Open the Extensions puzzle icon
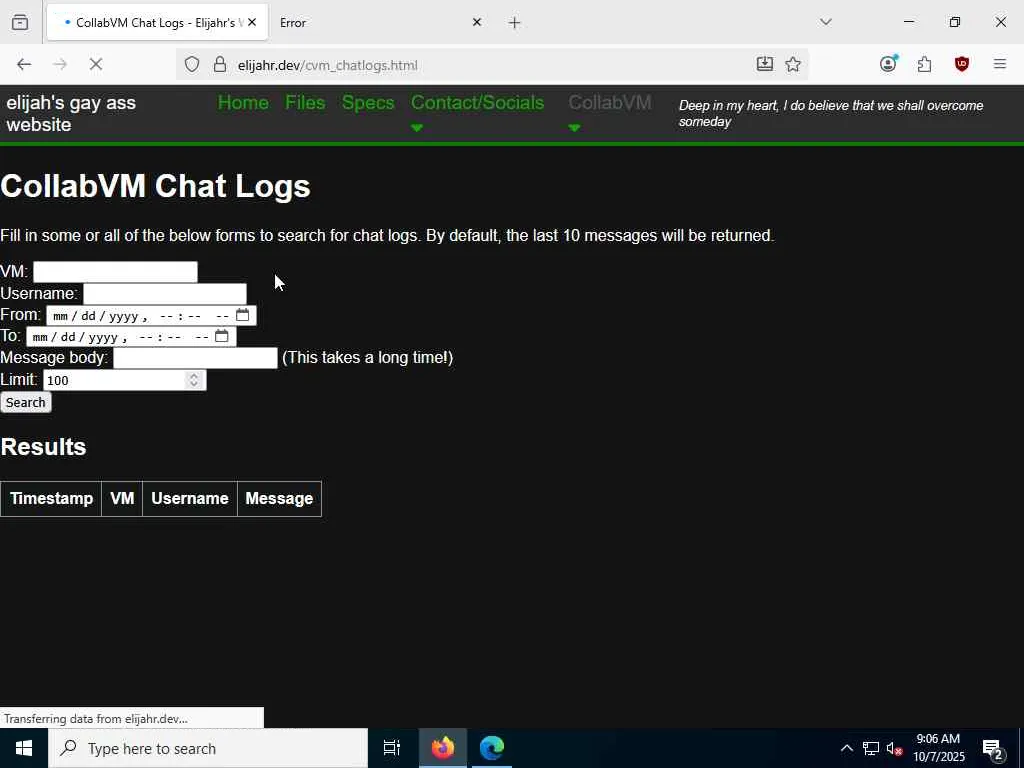This screenshot has height=768, width=1024. [924, 64]
